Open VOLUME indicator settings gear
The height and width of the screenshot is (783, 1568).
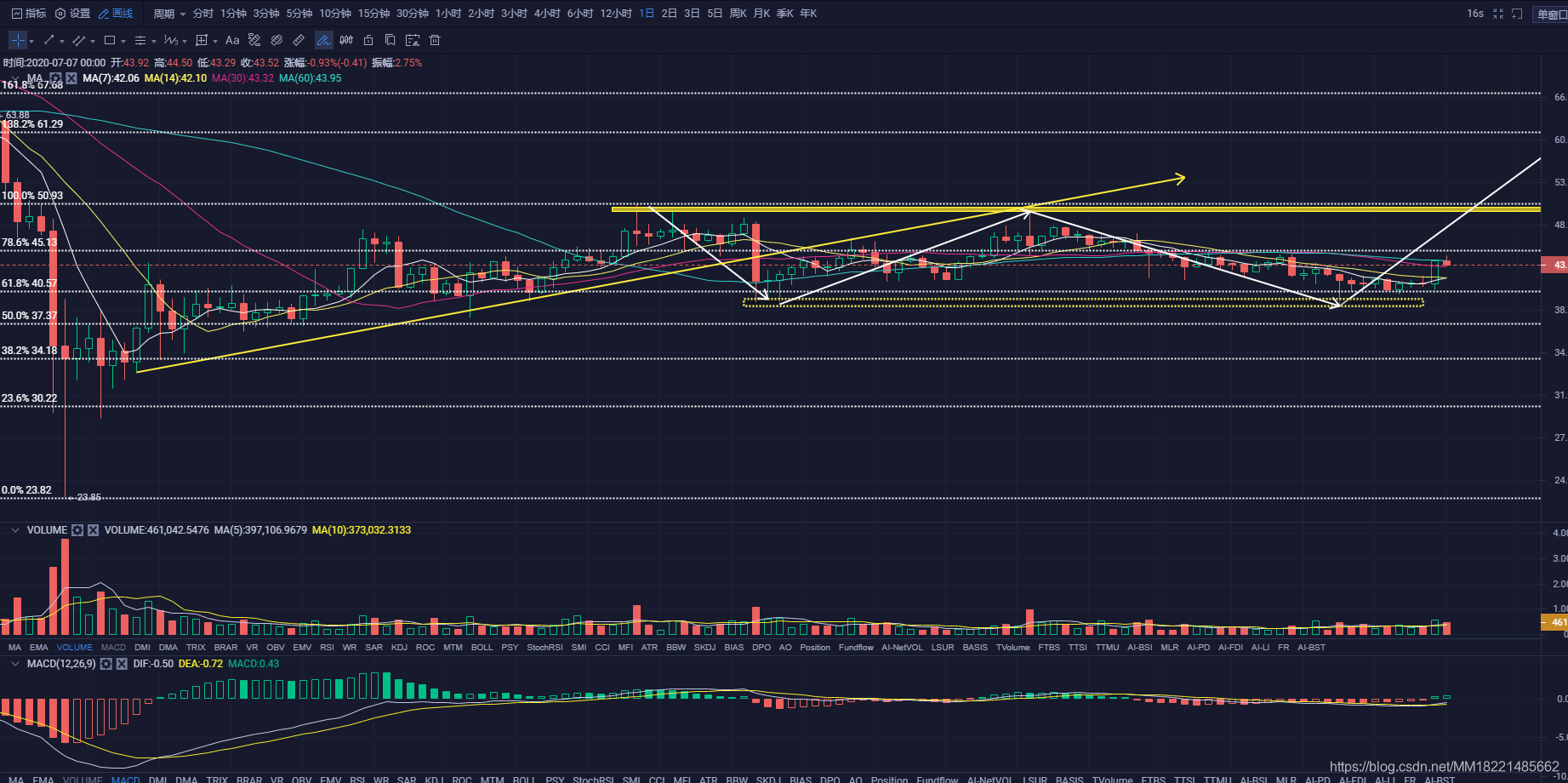pyautogui.click(x=77, y=530)
